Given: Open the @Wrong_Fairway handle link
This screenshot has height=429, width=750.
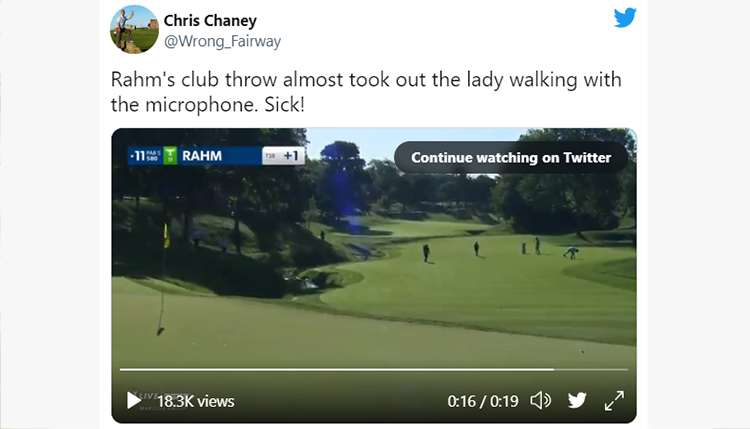Looking at the screenshot, I should 222,41.
